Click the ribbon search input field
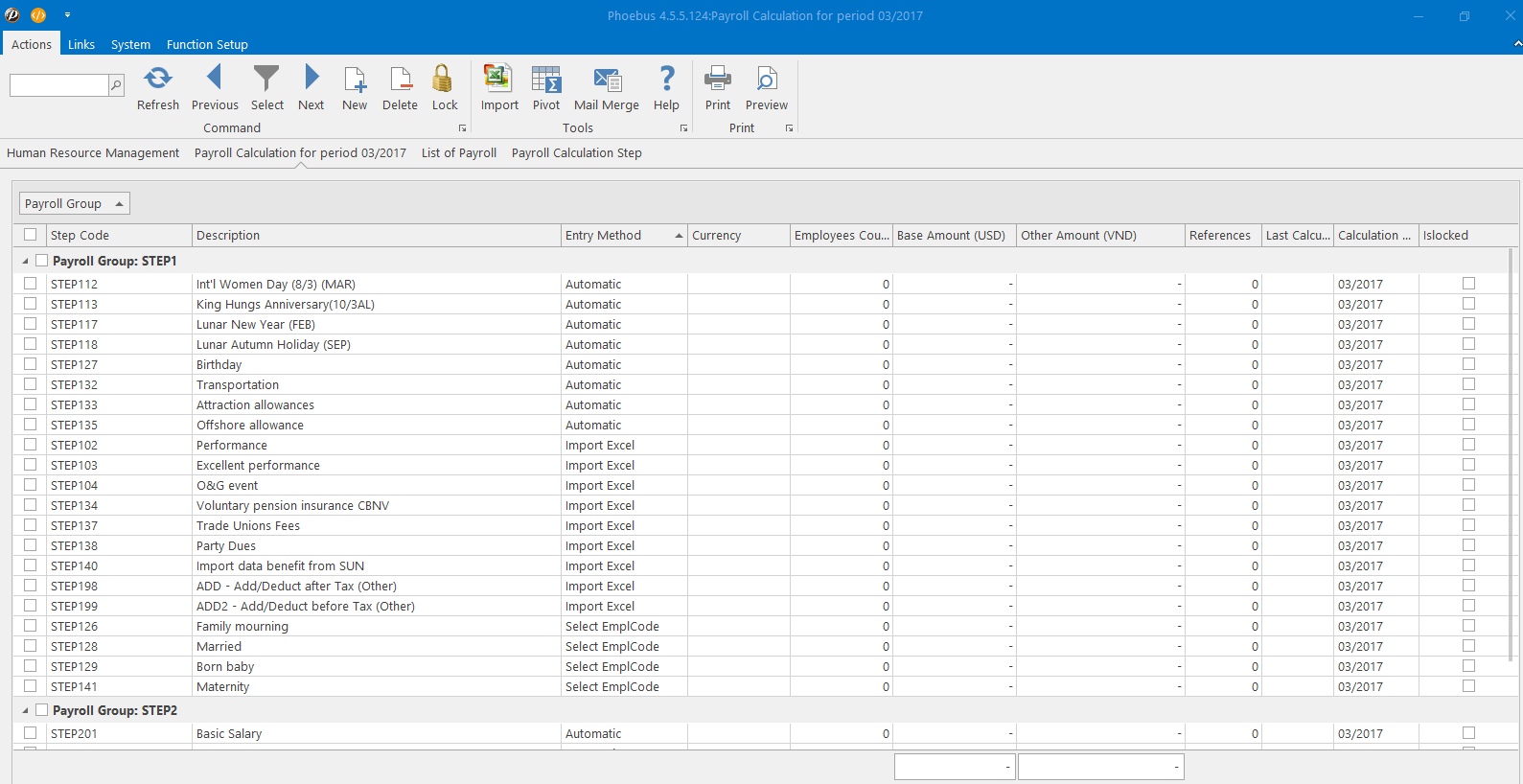This screenshot has width=1523, height=784. (58, 85)
